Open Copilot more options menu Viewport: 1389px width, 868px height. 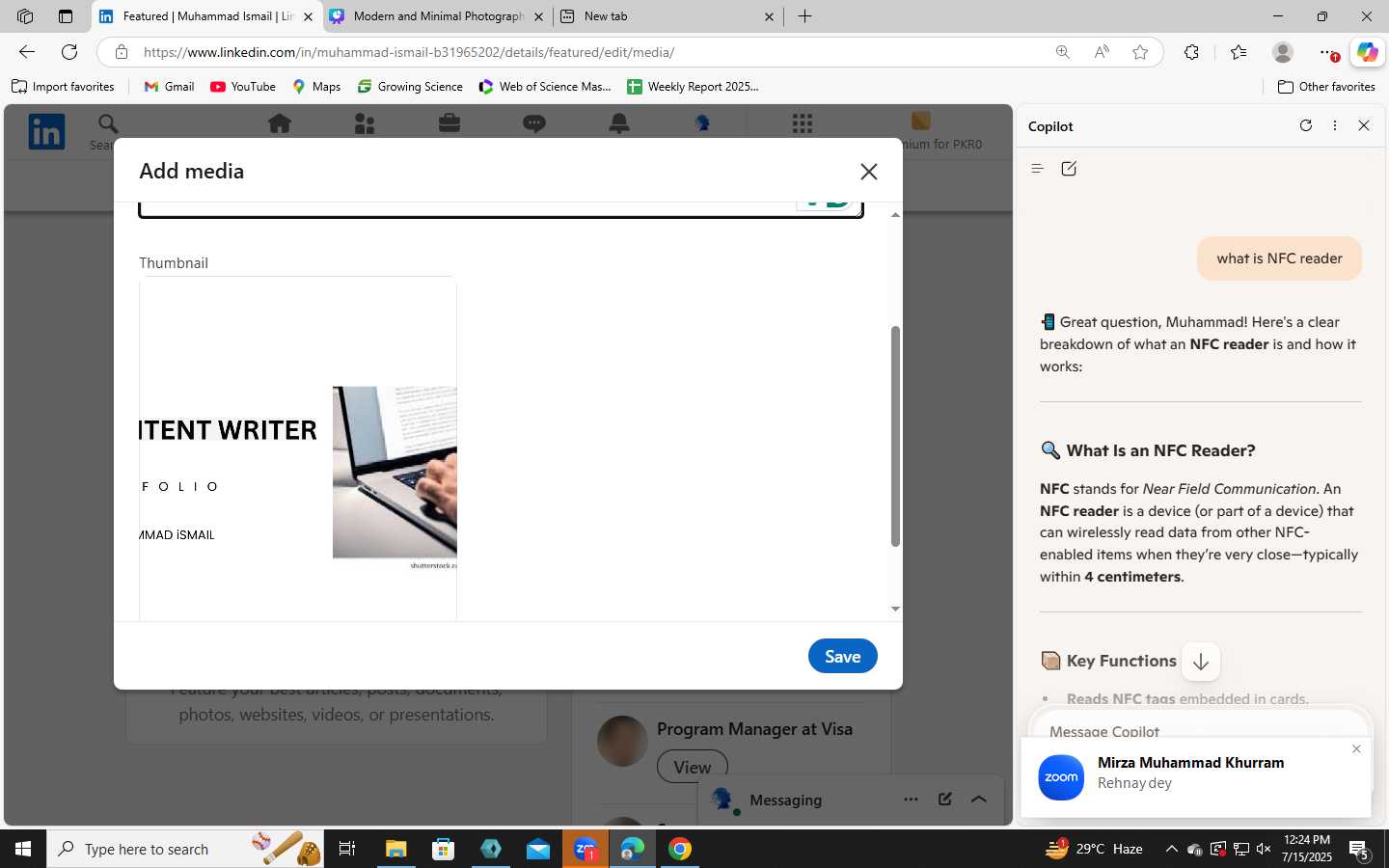click(x=1335, y=125)
